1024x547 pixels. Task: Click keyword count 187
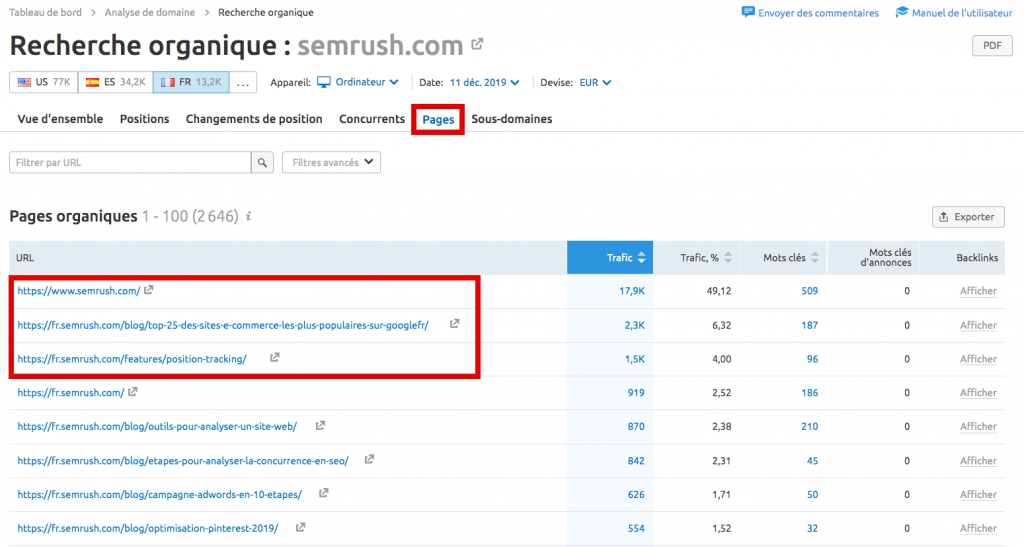click(x=809, y=324)
